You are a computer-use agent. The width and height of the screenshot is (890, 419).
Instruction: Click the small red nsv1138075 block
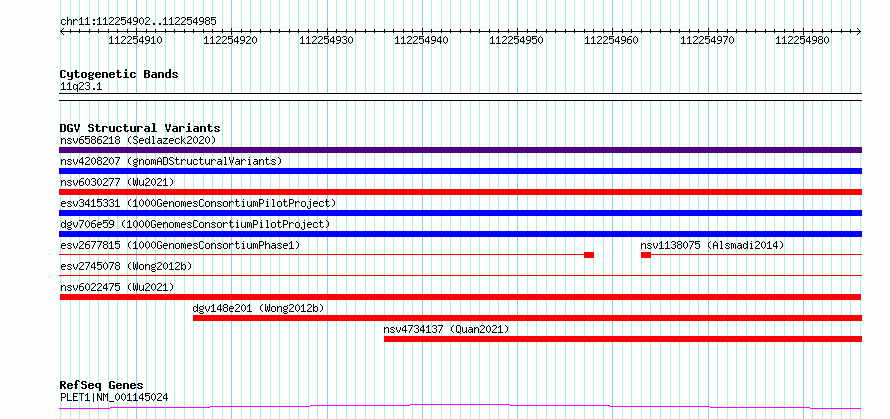pyautogui.click(x=646, y=255)
